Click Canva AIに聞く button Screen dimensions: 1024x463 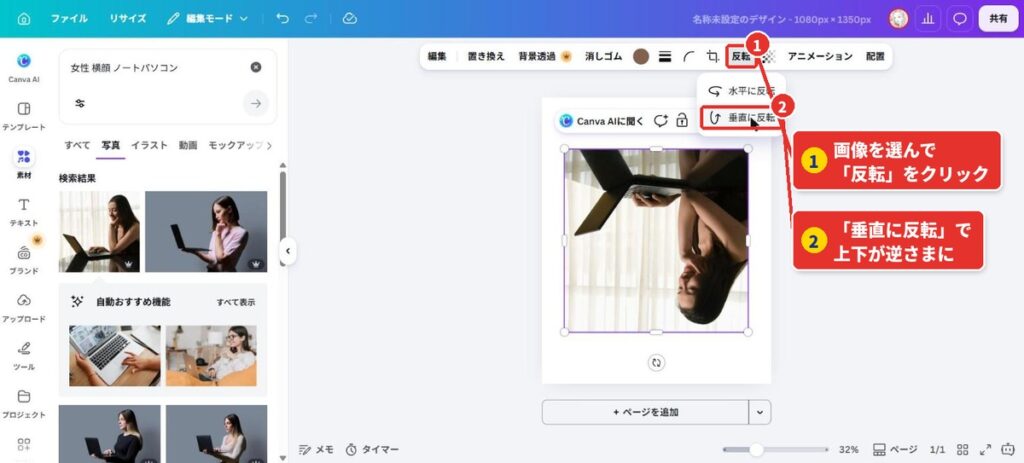[601, 121]
